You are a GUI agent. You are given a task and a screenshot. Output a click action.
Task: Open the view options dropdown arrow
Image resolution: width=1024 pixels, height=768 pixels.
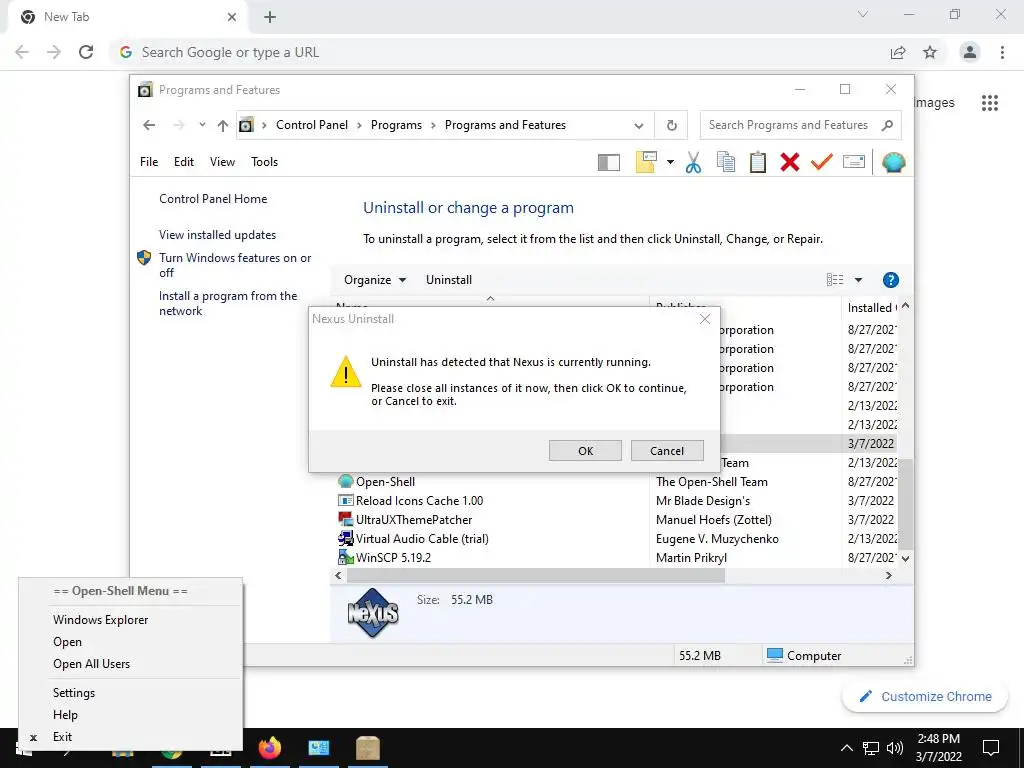tap(858, 280)
